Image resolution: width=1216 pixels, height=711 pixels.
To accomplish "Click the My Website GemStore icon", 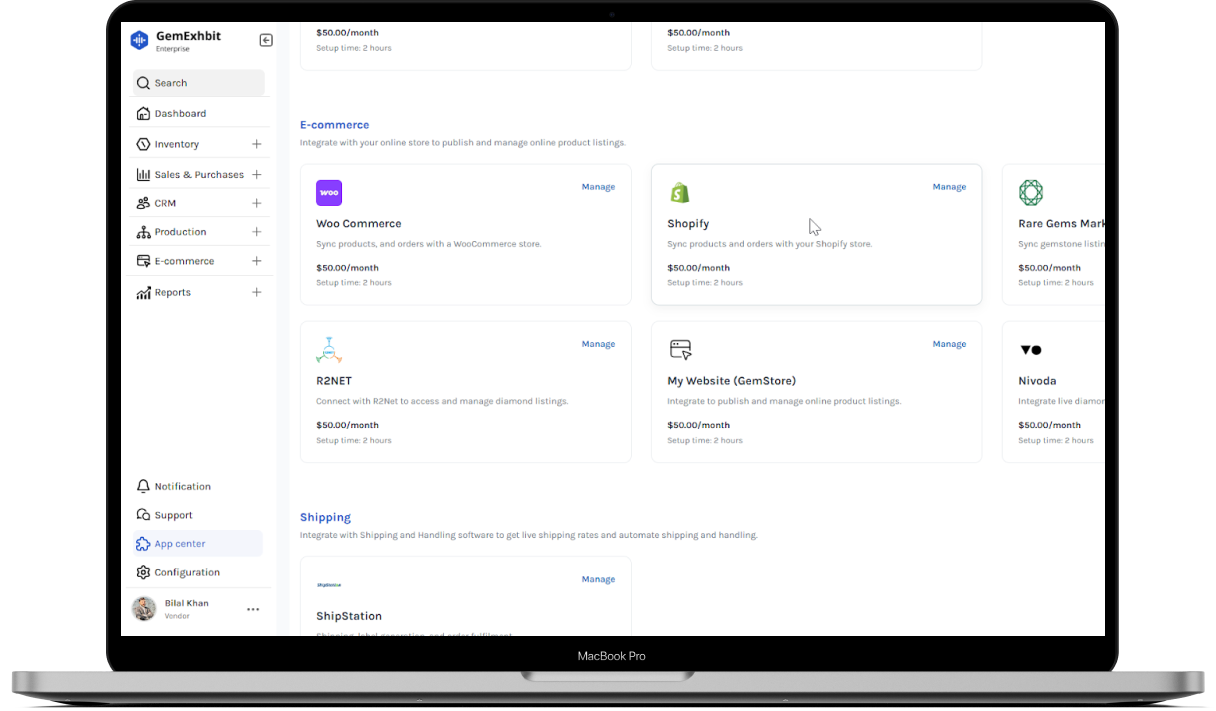I will coord(680,350).
